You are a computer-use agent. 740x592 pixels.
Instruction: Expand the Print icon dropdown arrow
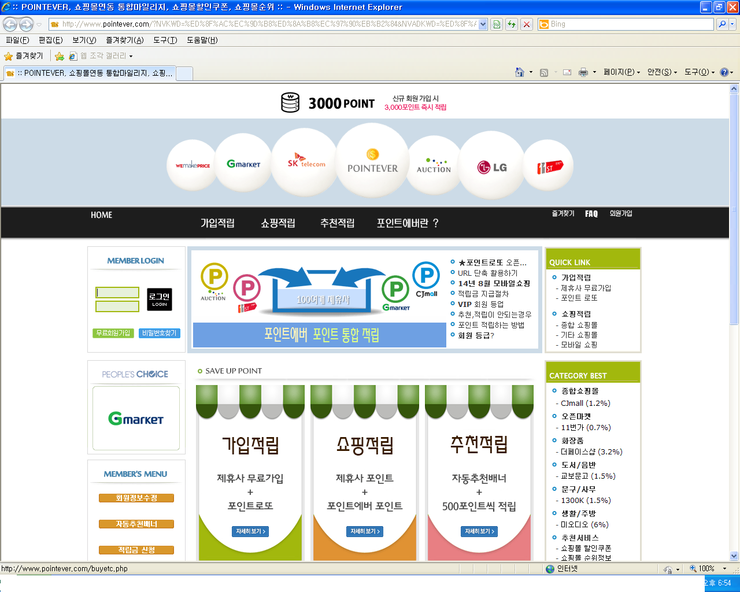[x=594, y=72]
